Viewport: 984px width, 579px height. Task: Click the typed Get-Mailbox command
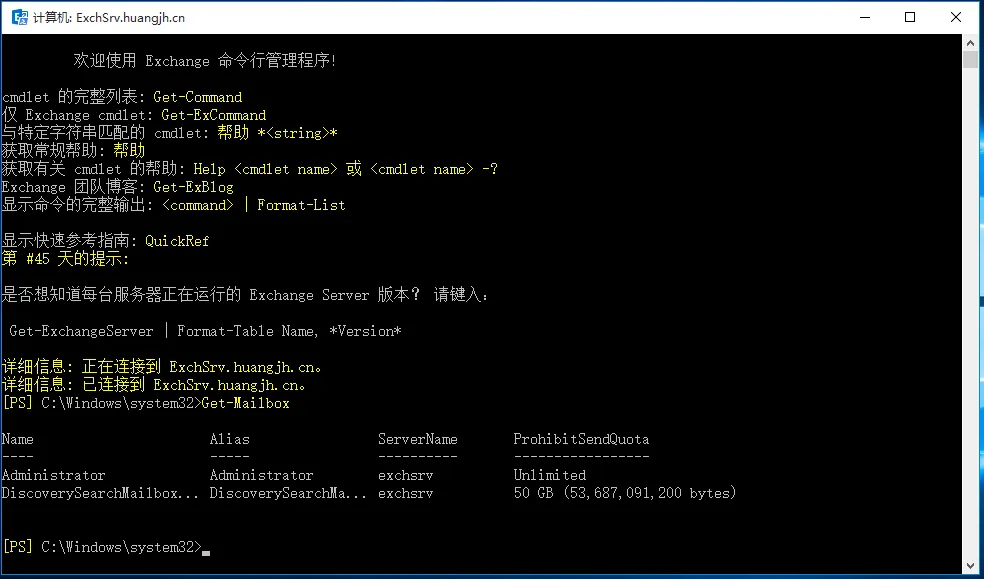point(245,403)
